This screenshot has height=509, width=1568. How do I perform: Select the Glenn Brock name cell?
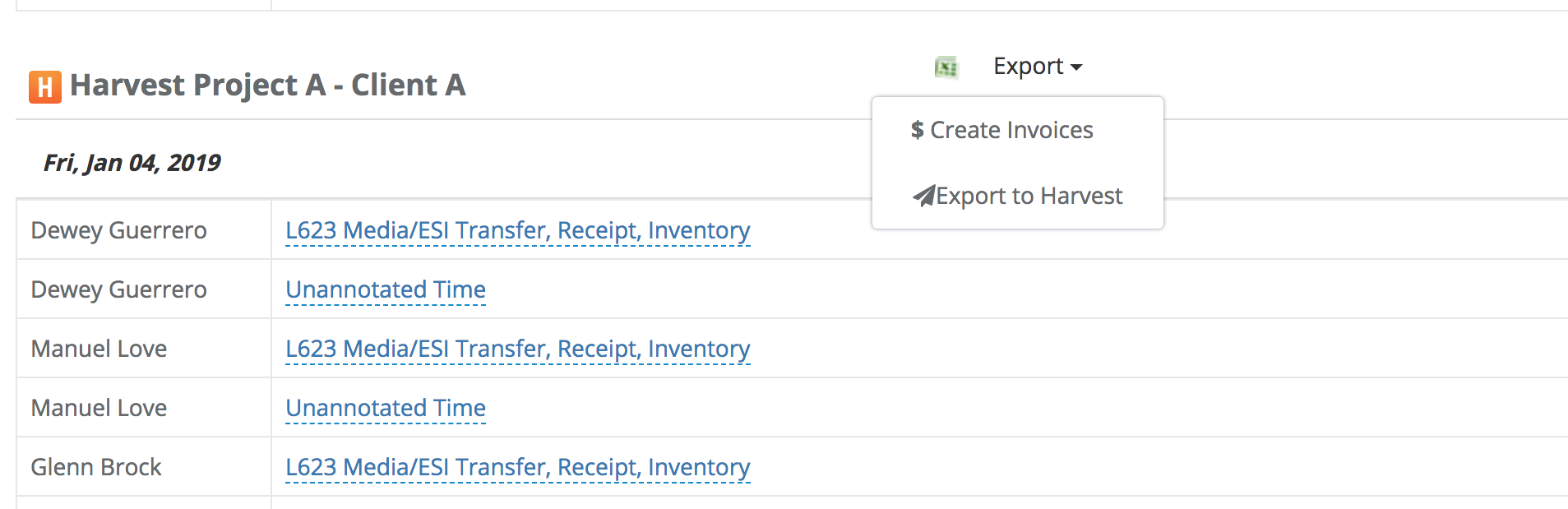pos(95,467)
